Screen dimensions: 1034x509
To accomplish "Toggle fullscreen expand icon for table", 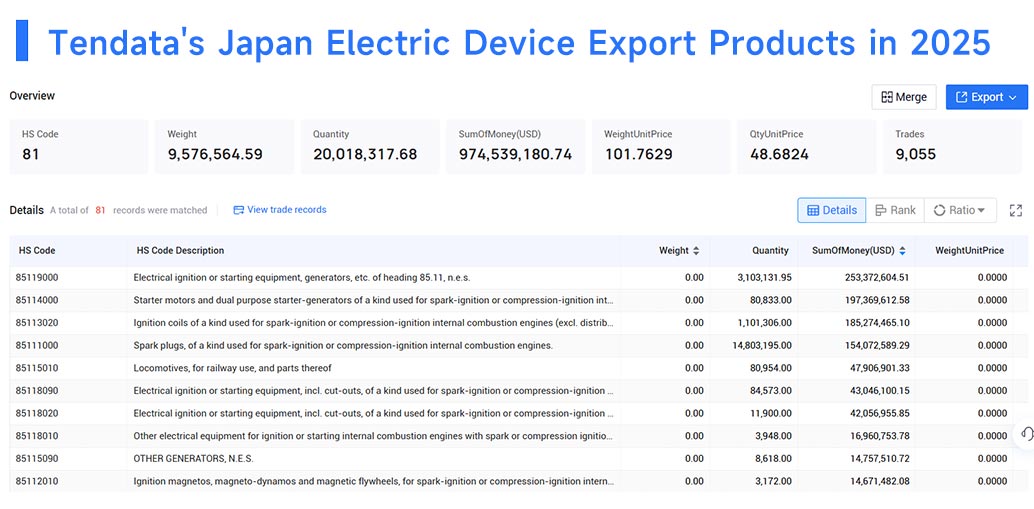I will (x=1016, y=210).
